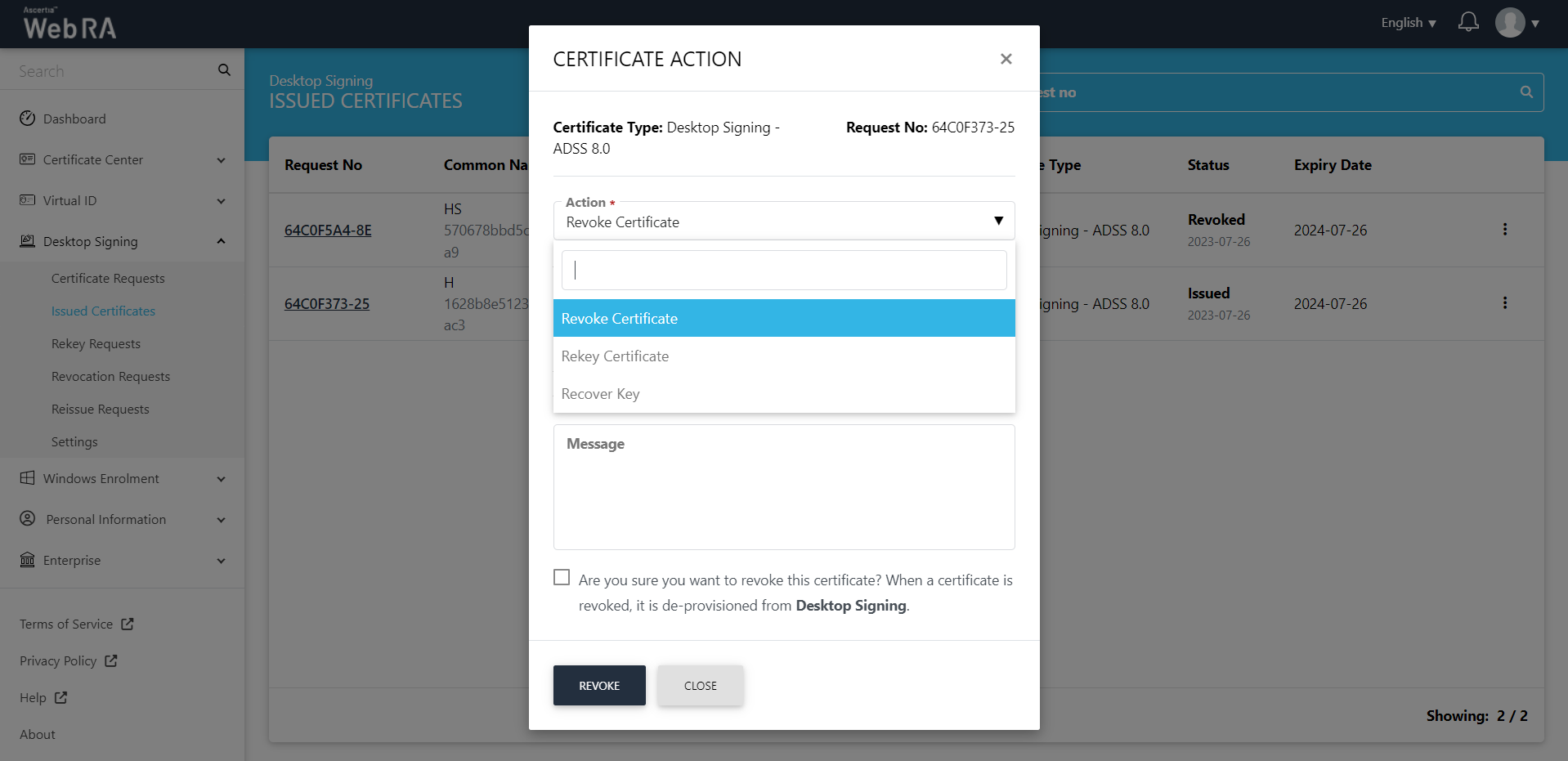The height and width of the screenshot is (761, 1568).
Task: Open three-dot menu for the Revoked certificate
Action: pos(1504,230)
